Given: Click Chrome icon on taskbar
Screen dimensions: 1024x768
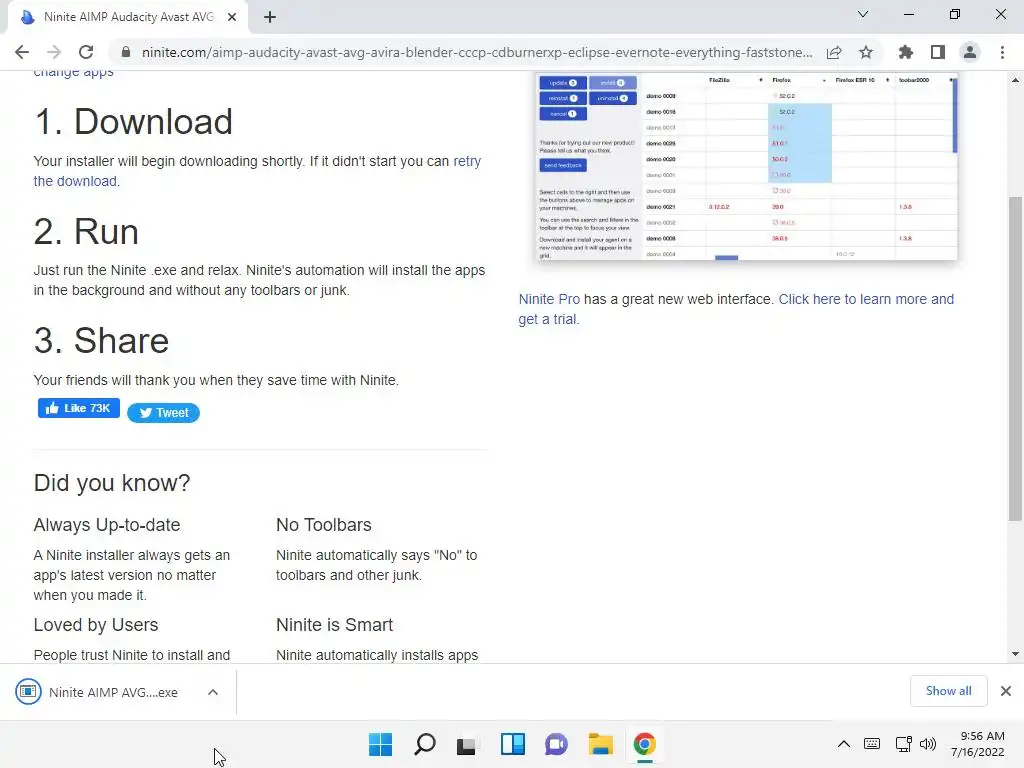Looking at the screenshot, I should 645,744.
